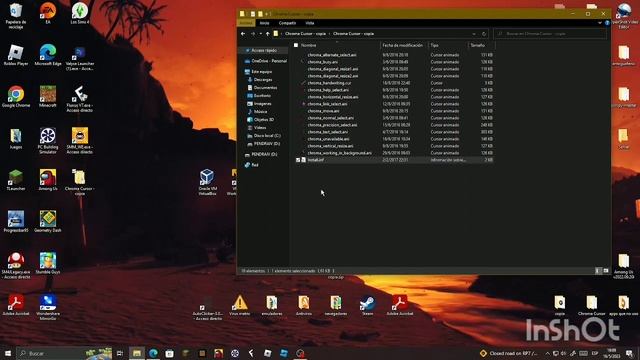Image resolution: width=640 pixels, height=360 pixels.
Task: Open Documentos in the navigation pane
Action: click(262, 88)
